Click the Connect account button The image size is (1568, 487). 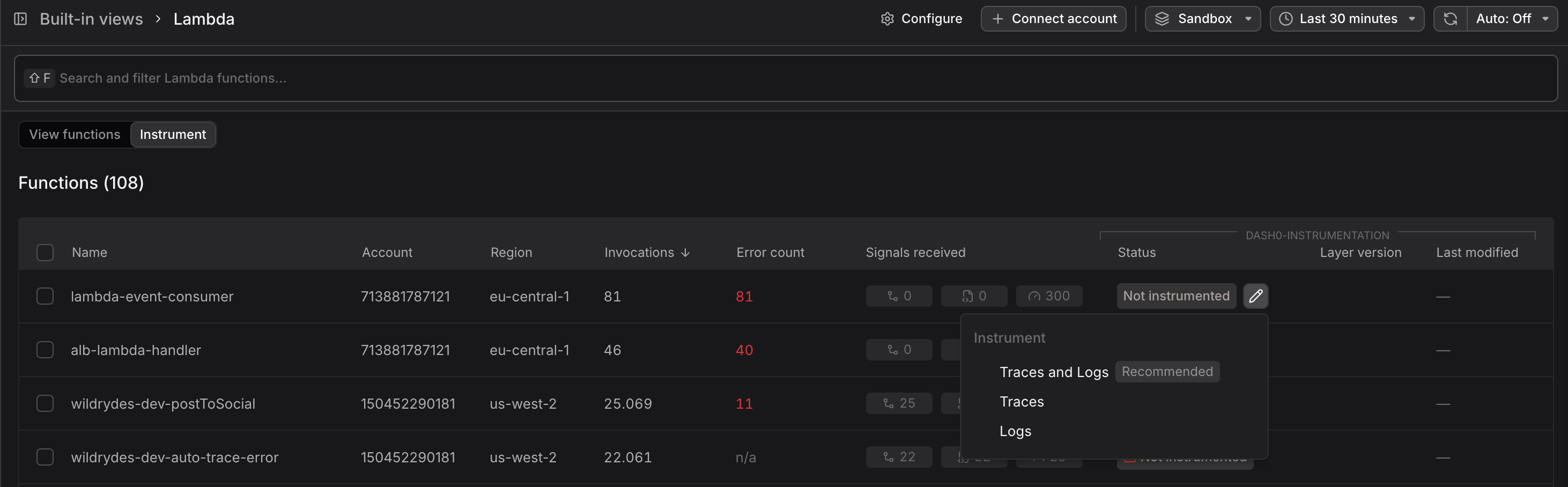[x=1053, y=19]
